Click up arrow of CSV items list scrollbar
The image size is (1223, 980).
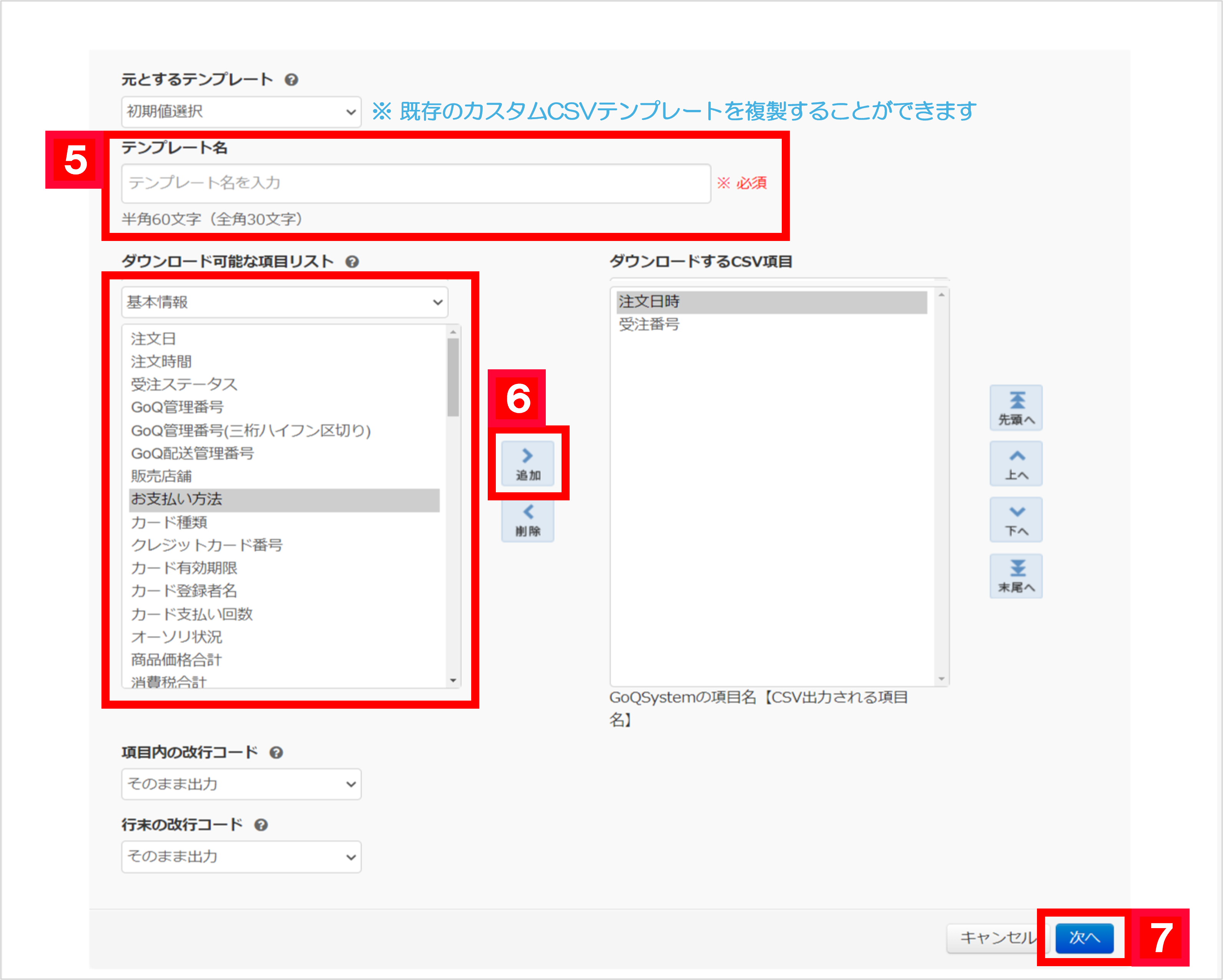coord(941,295)
